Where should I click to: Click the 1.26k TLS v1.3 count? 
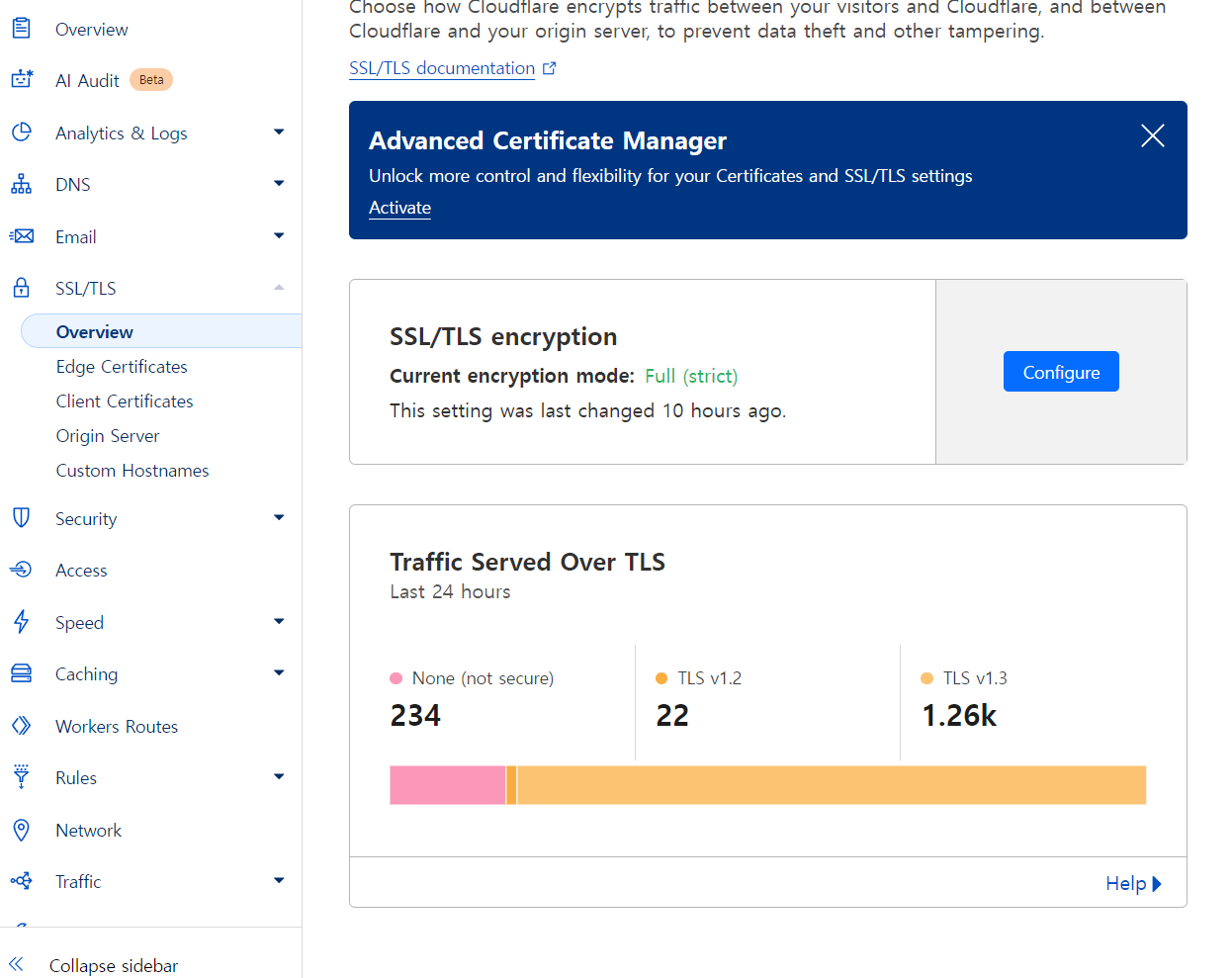pos(959,715)
